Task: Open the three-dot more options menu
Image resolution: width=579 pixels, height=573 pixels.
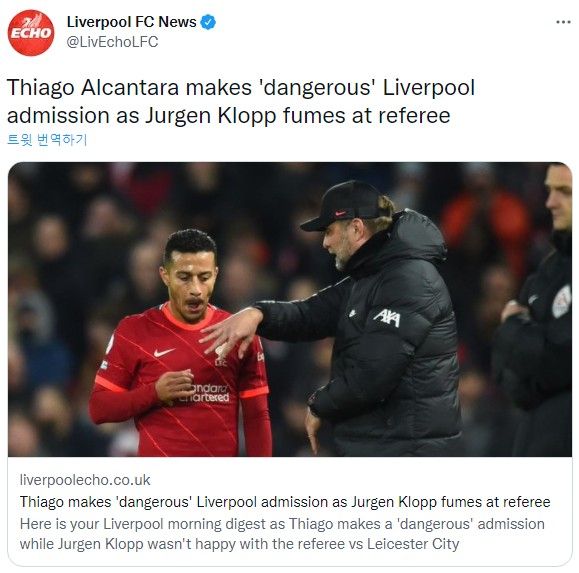Action: (x=563, y=23)
